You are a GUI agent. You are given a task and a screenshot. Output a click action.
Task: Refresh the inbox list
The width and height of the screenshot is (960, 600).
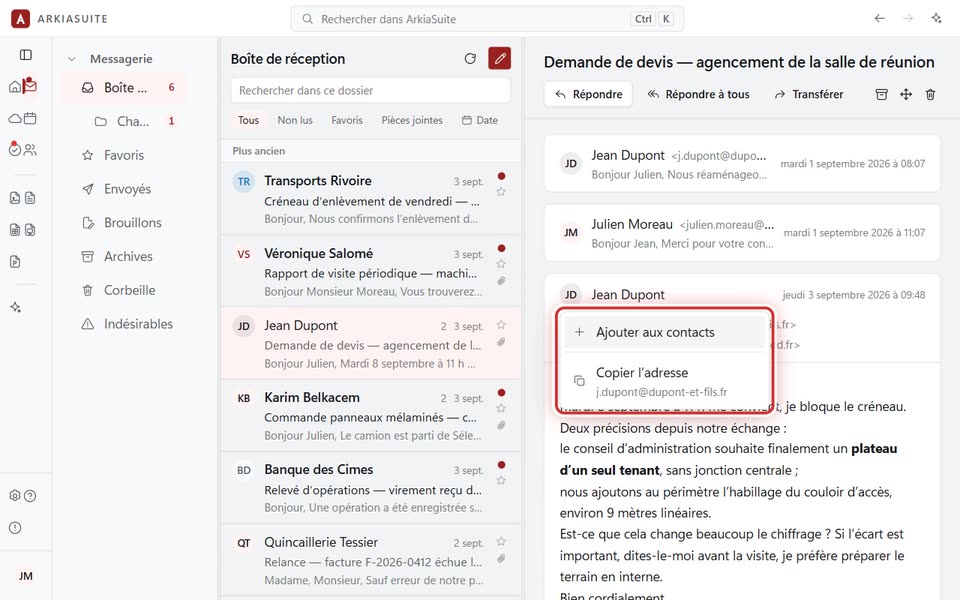pos(470,59)
